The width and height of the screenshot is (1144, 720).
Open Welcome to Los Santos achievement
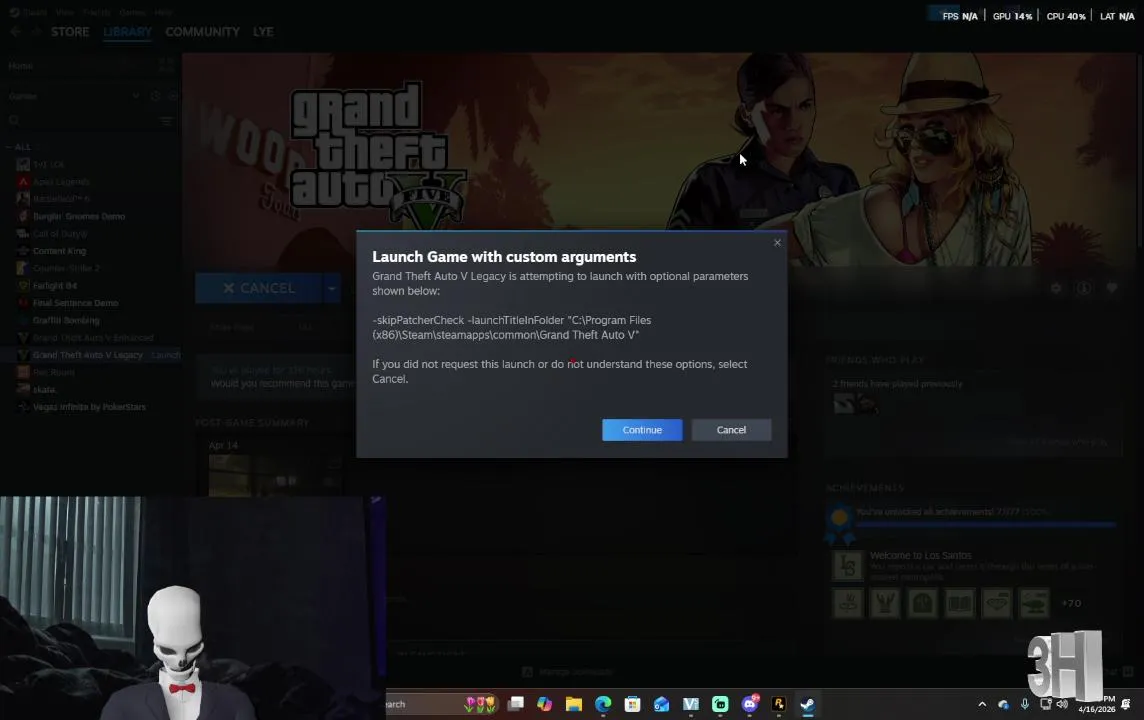point(921,556)
